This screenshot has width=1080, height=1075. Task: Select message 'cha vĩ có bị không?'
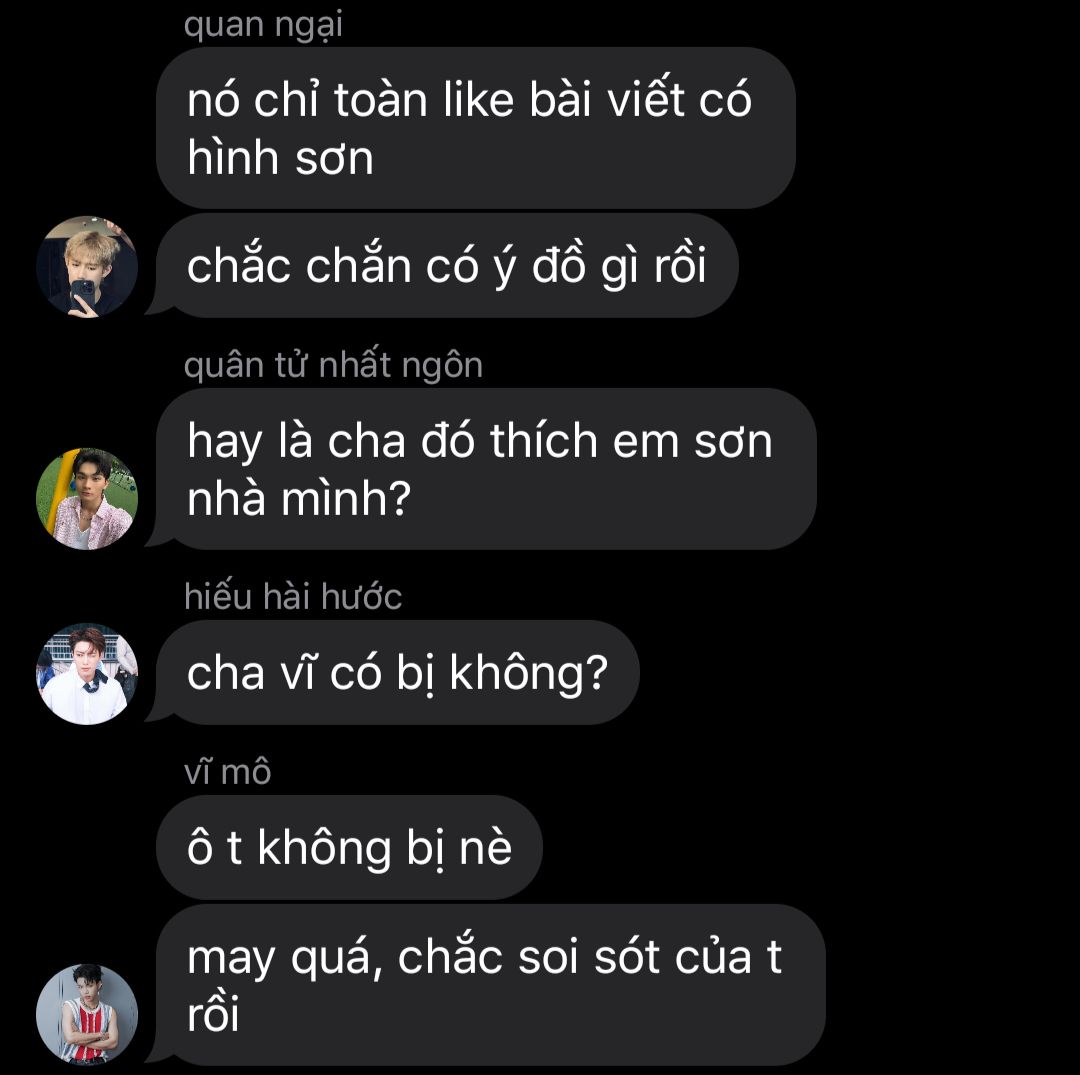(x=397, y=672)
